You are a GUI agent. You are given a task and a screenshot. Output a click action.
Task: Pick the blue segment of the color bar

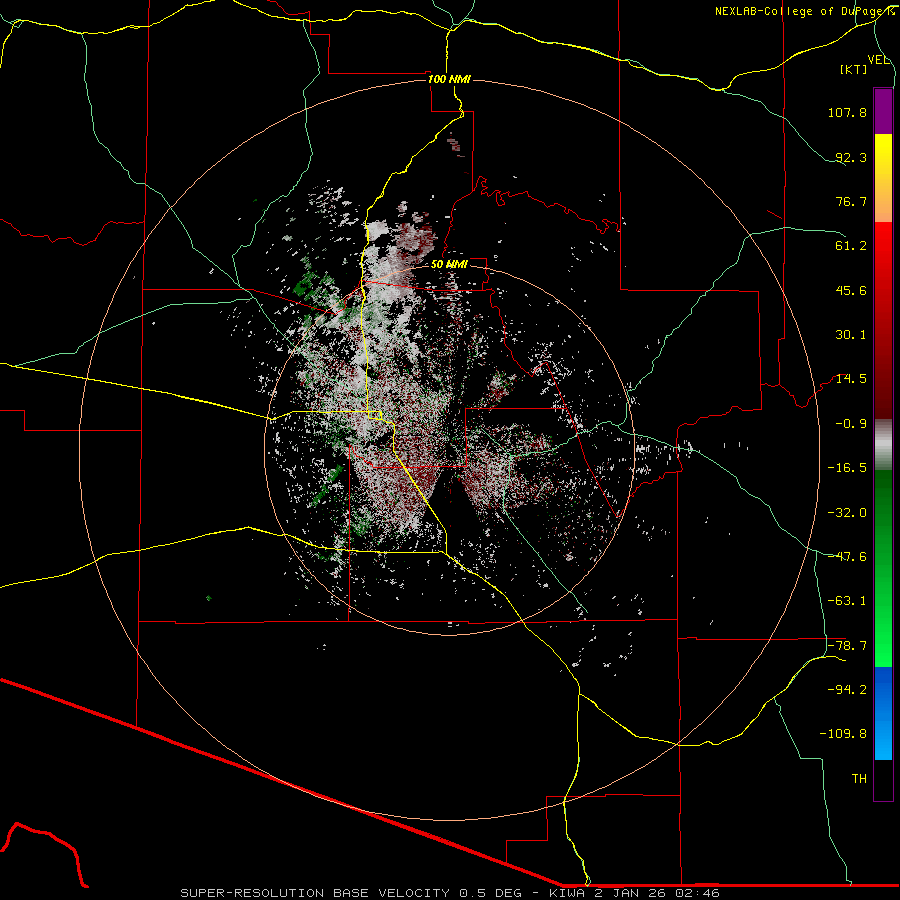coord(883,713)
